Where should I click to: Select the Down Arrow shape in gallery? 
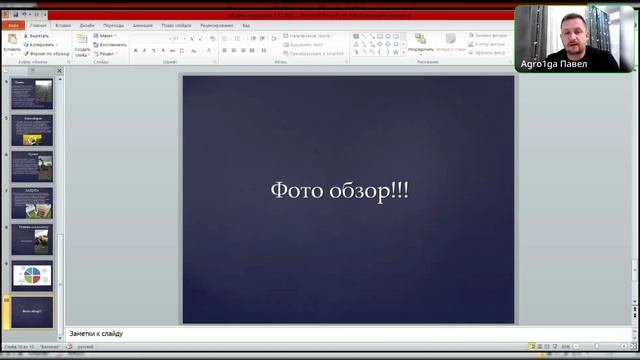coord(388,44)
